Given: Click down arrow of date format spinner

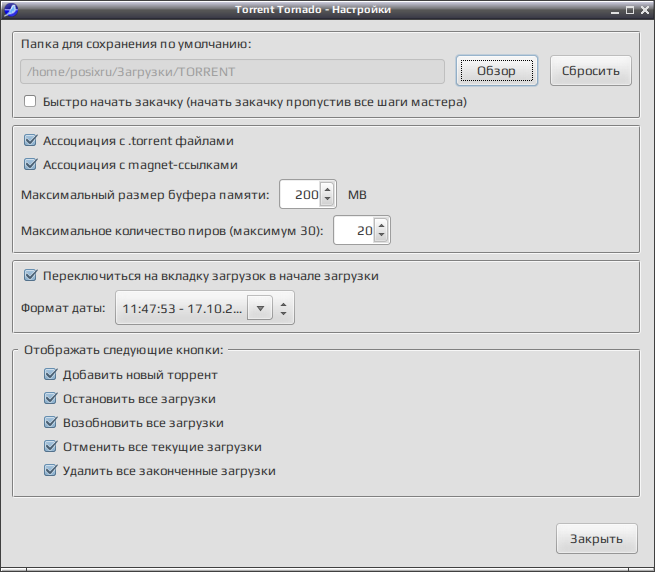Looking at the screenshot, I should pyautogui.click(x=284, y=313).
